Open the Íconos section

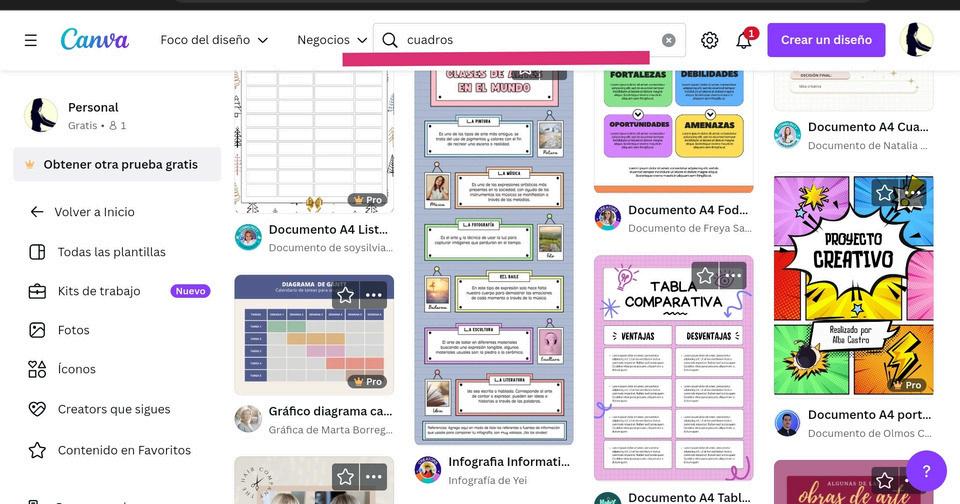click(77, 369)
